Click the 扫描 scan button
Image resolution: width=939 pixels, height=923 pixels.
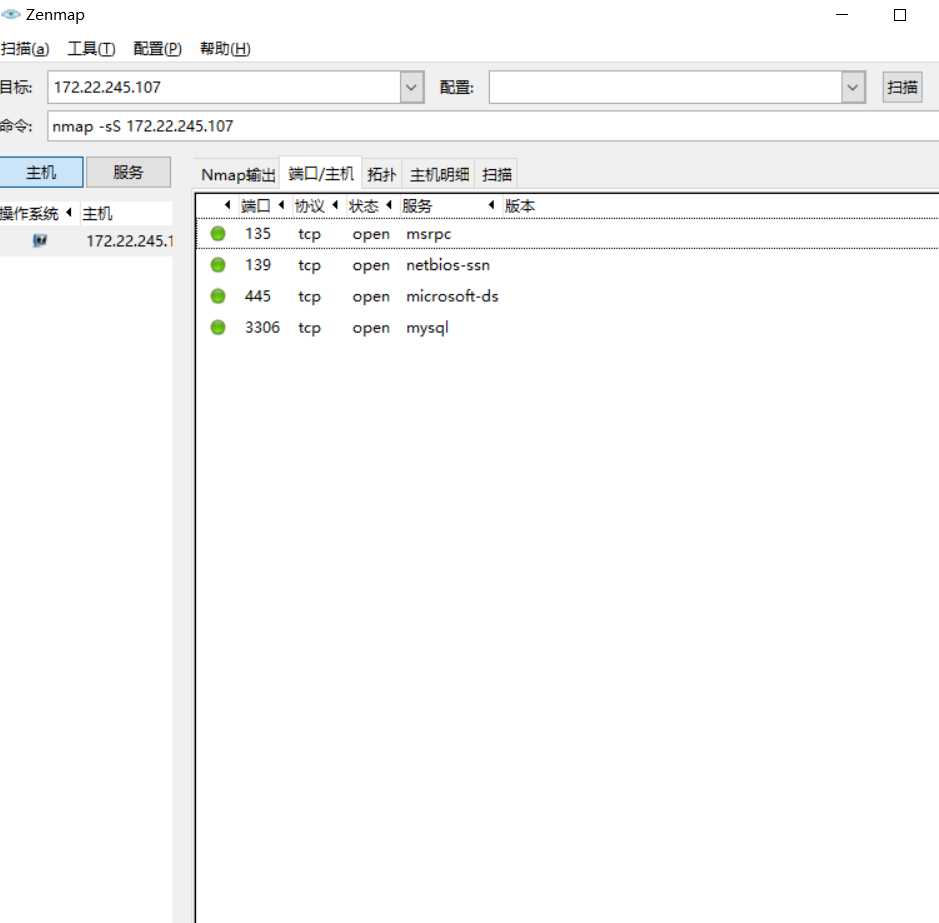coord(902,87)
